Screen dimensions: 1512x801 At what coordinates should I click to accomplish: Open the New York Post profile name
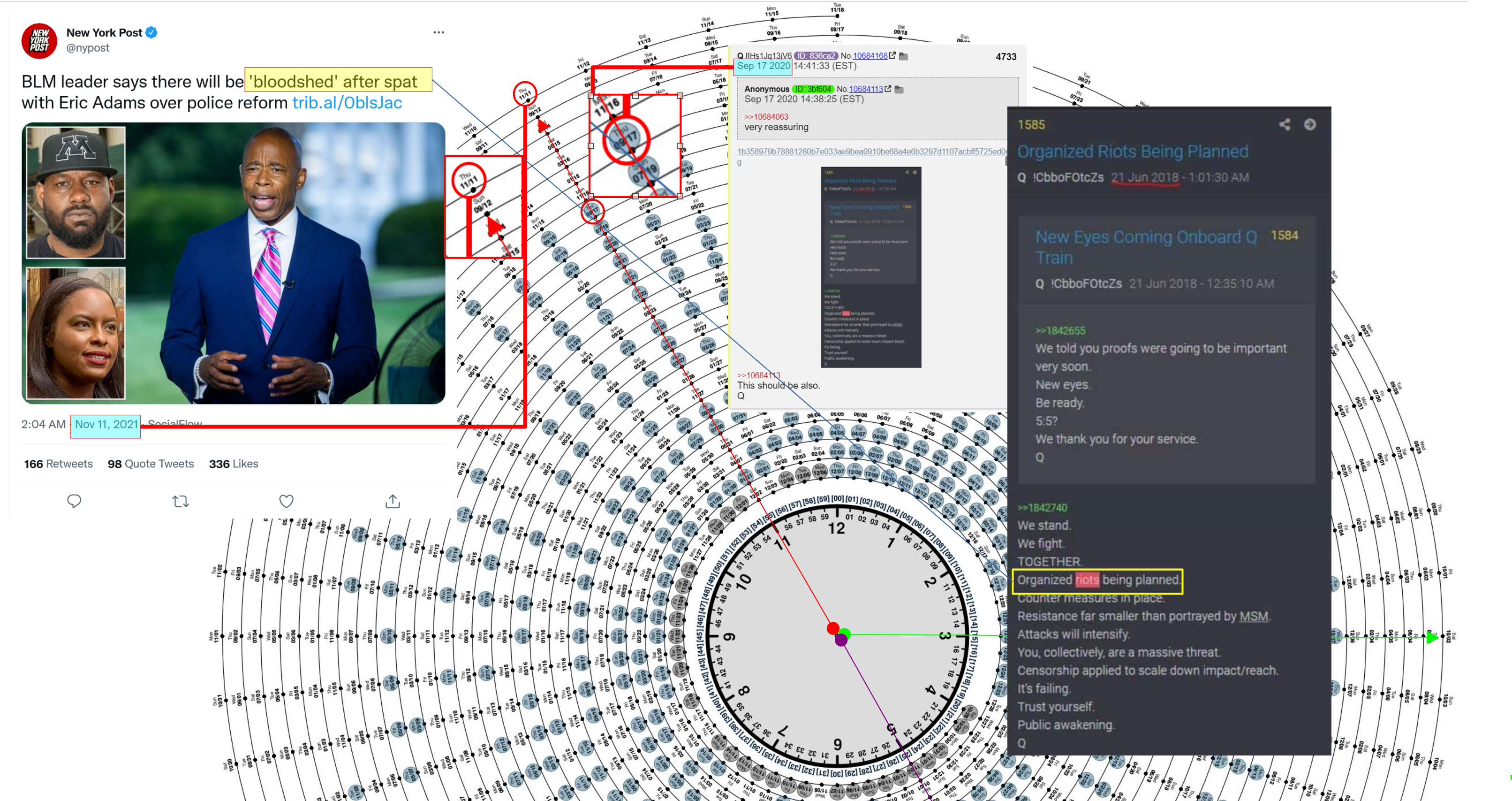(104, 33)
